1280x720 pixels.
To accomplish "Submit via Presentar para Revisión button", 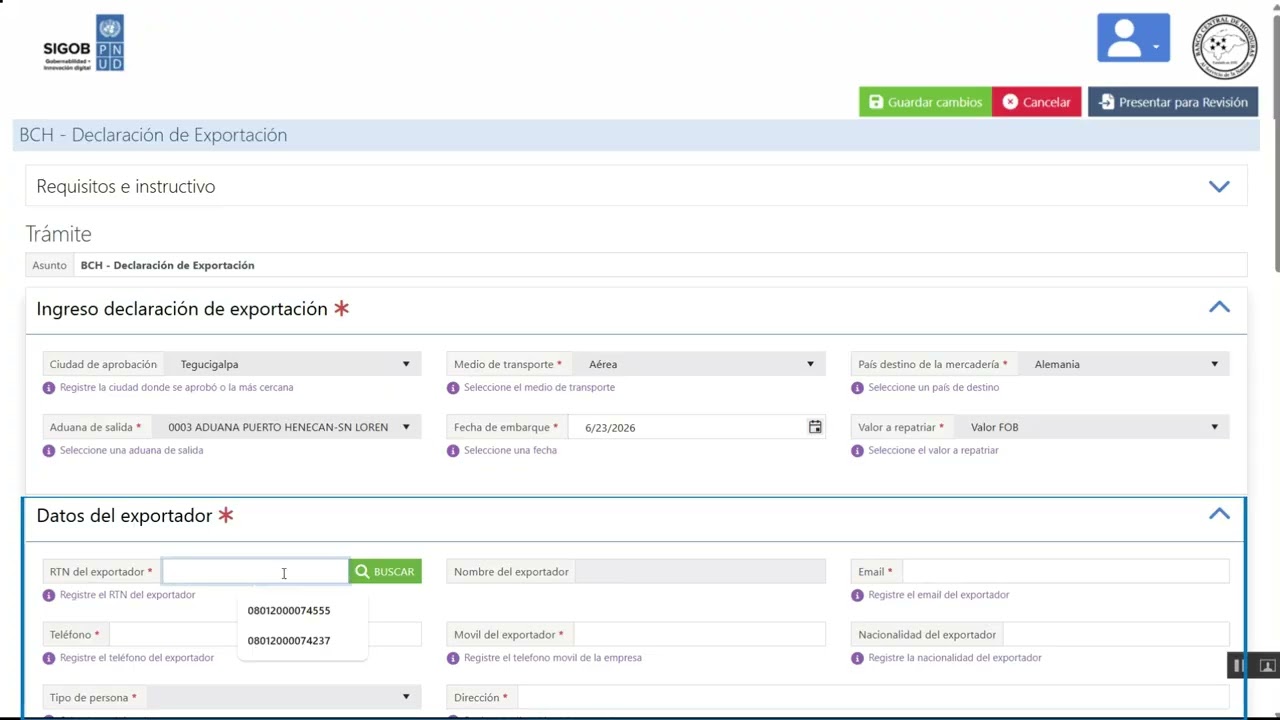I will click(x=1173, y=102).
